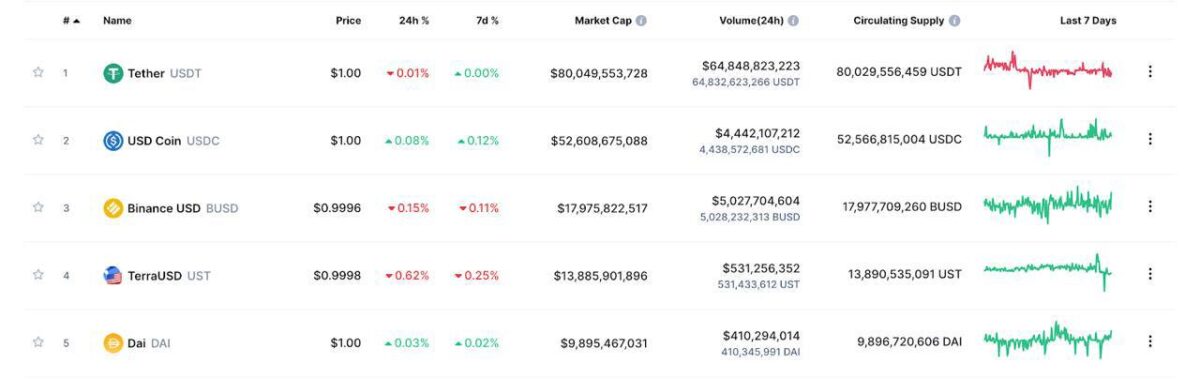Viewport: 1200px width, 379px height.
Task: Click the USD Coin logo icon
Action: pos(113,141)
